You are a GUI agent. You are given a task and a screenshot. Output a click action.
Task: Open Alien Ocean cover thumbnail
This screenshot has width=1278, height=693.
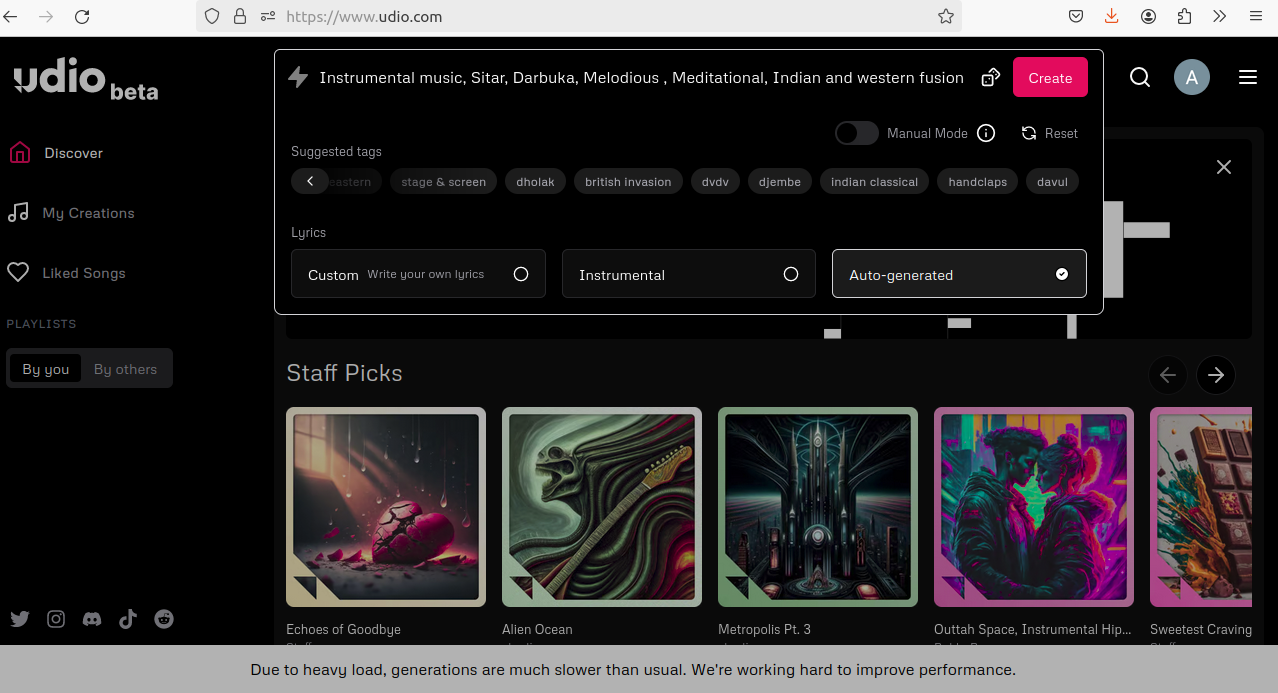(x=602, y=507)
